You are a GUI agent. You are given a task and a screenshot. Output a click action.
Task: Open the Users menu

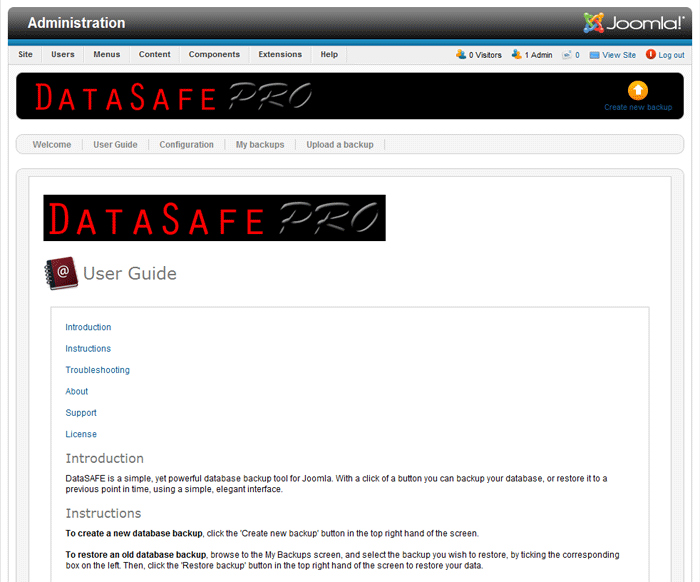pyautogui.click(x=62, y=54)
